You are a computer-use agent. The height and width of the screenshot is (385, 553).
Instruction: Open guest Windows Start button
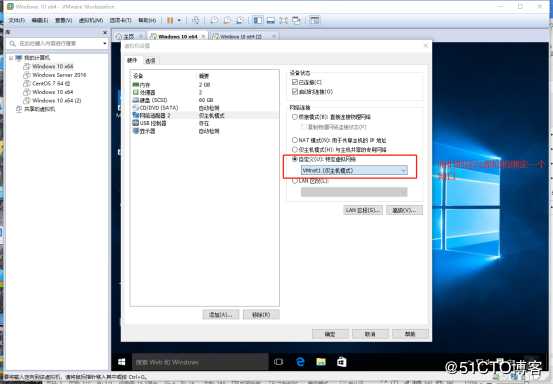click(x=122, y=362)
